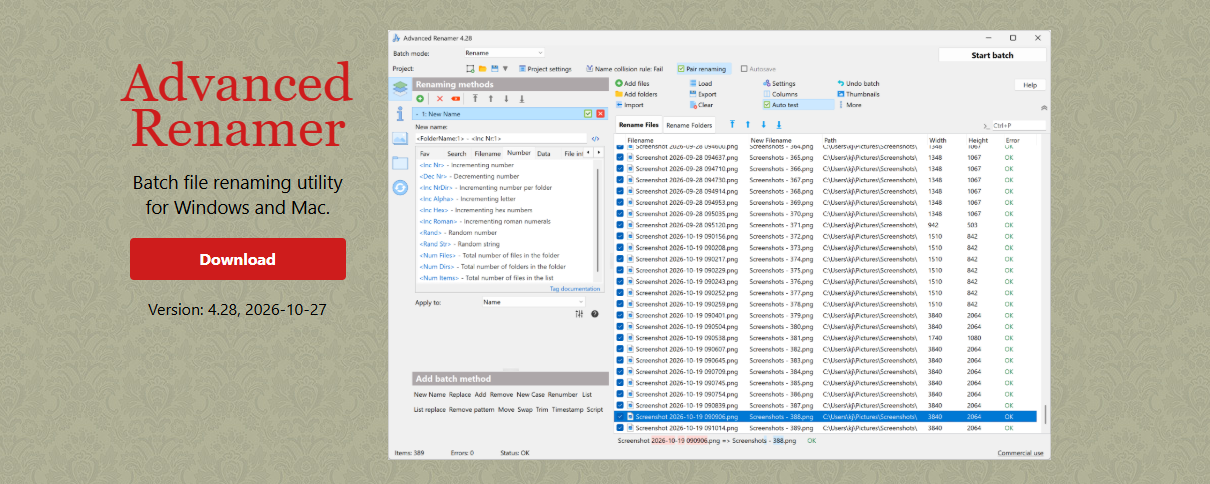Open the Batch mode Rename dropdown
The height and width of the screenshot is (484, 1210).
click(504, 52)
